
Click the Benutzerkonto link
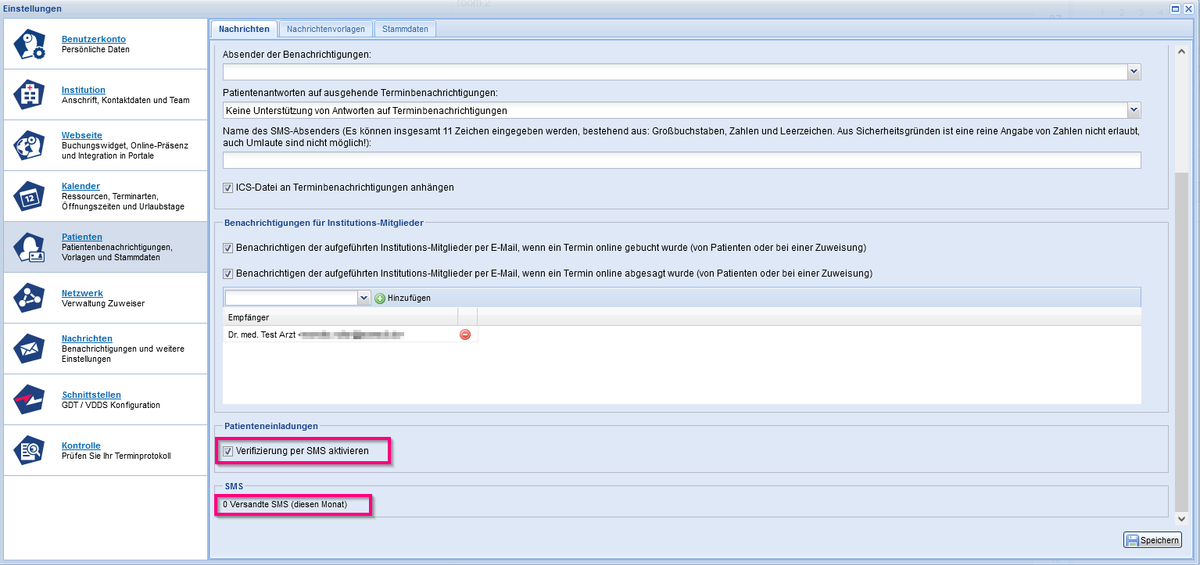(x=94, y=39)
